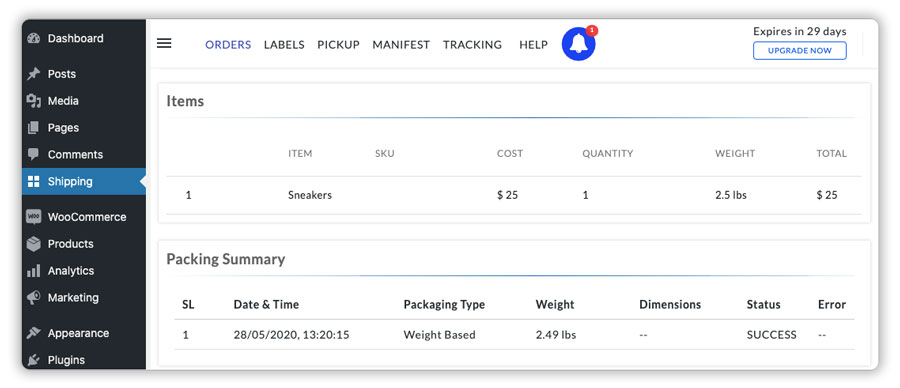Switch to the ORDERS tab
The image size is (900, 388).
tap(228, 45)
